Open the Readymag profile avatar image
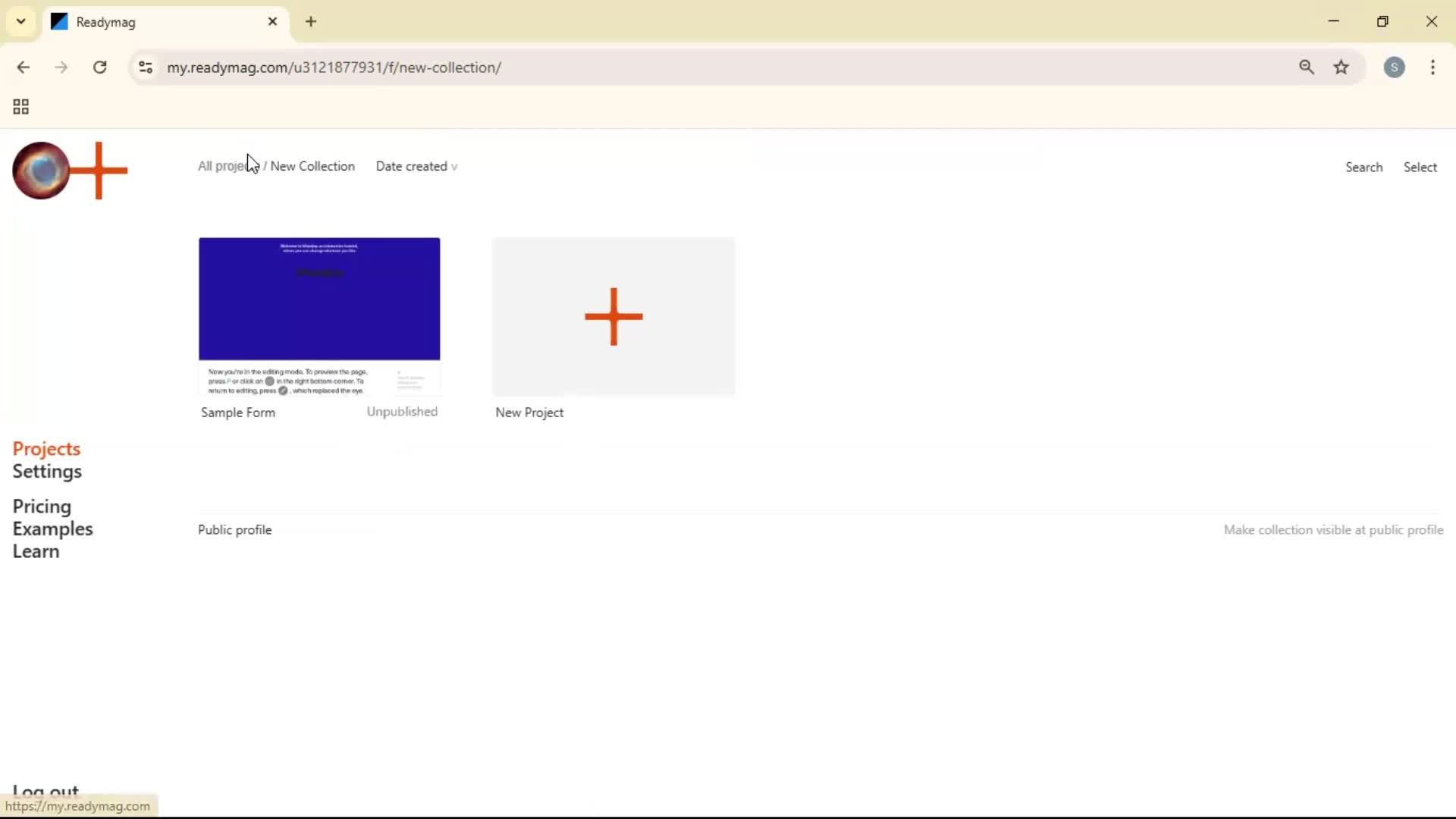This screenshot has width=1456, height=819. [x=40, y=171]
